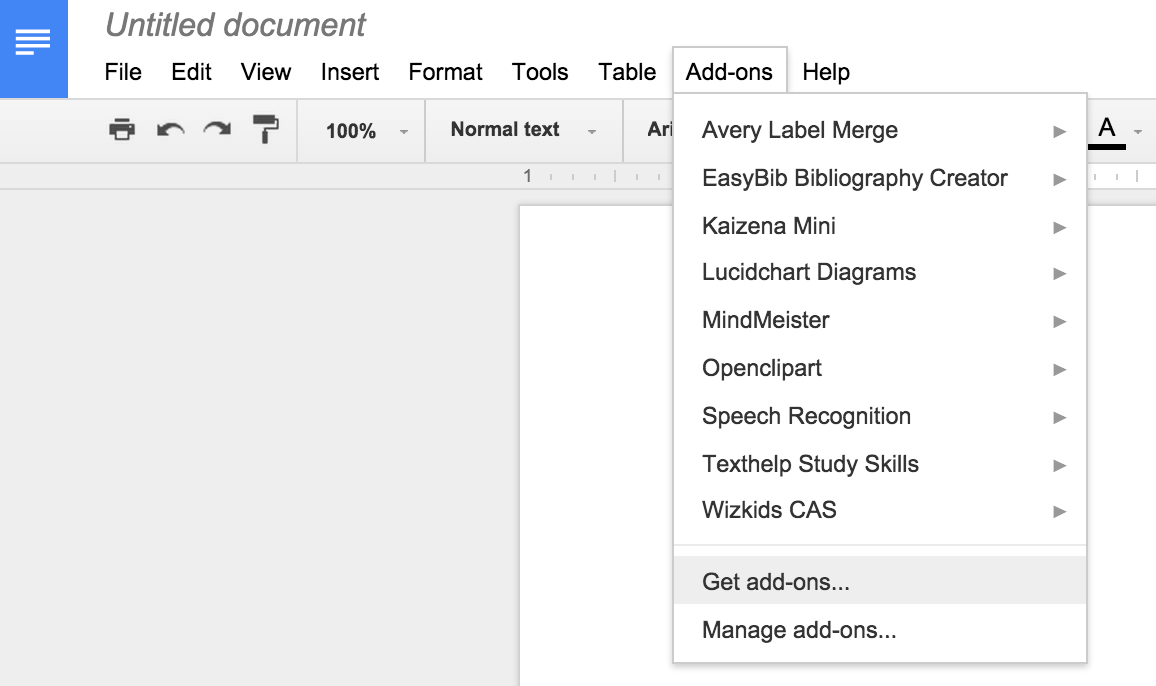This screenshot has width=1156, height=686.
Task: Open the 100% zoom dropdown
Action: (x=366, y=131)
